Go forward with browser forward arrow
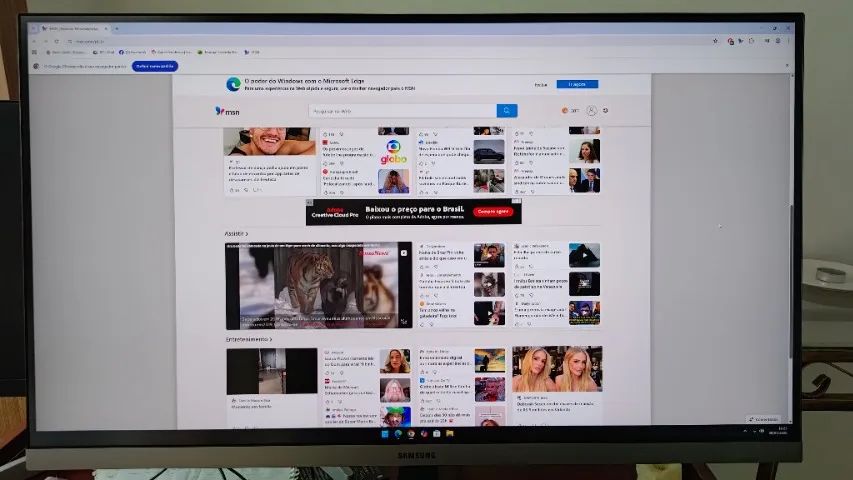Image resolution: width=853 pixels, height=480 pixels. 46,41
